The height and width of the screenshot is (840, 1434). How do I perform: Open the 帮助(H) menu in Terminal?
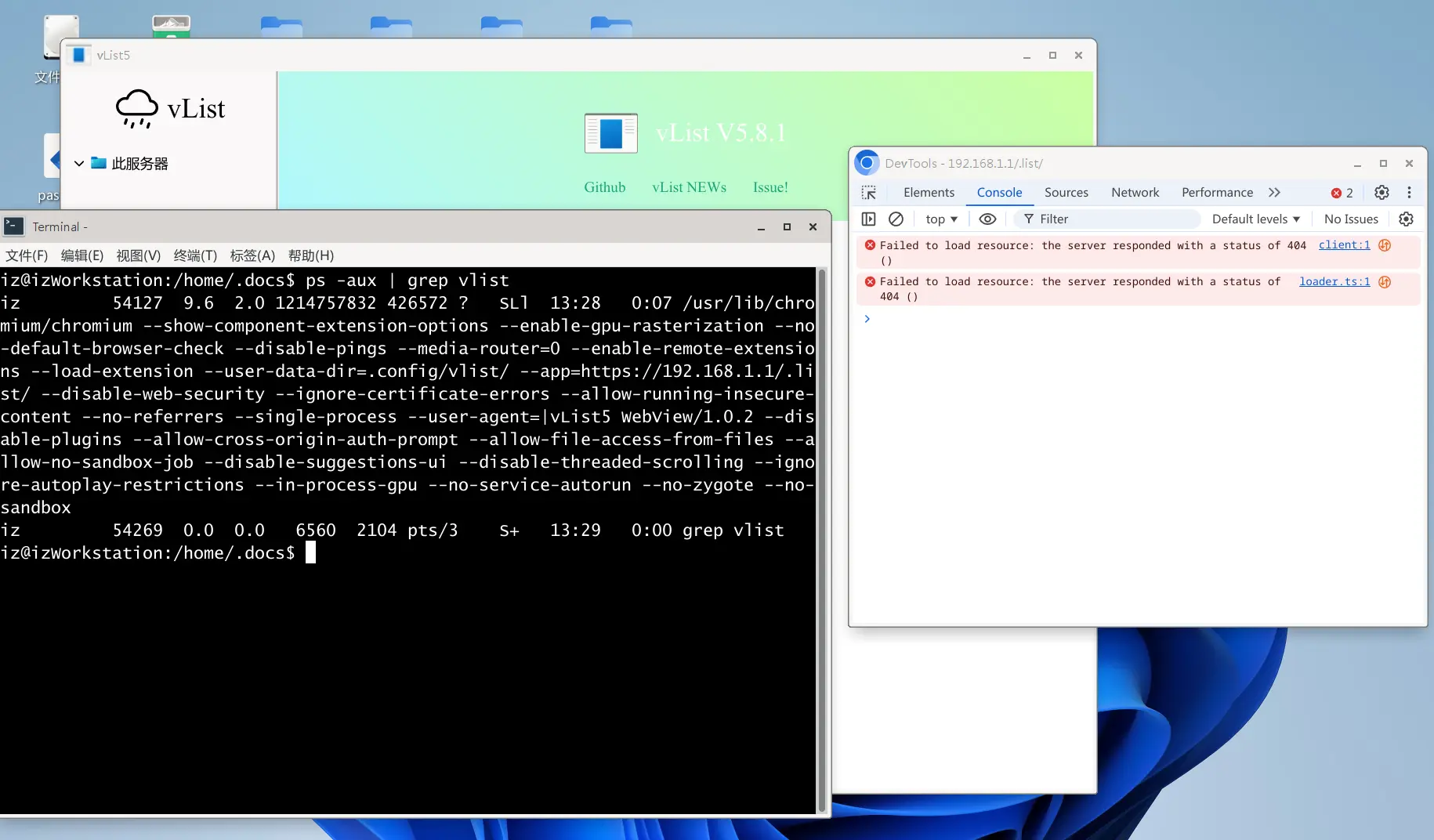[x=311, y=255]
